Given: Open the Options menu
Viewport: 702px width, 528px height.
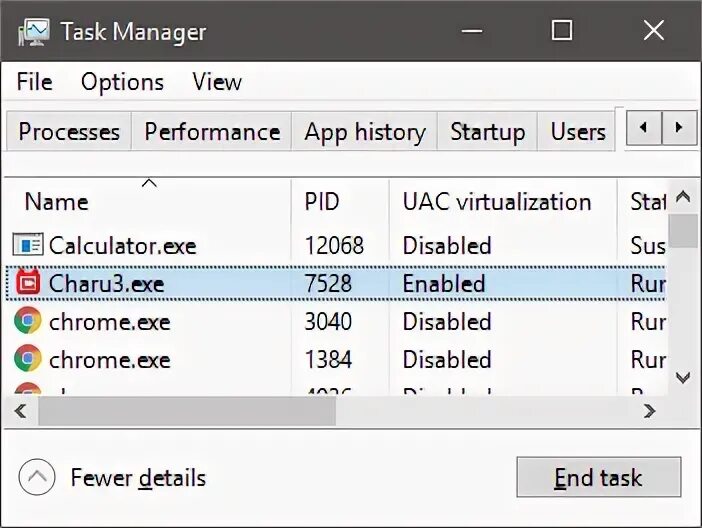Looking at the screenshot, I should 122,82.
